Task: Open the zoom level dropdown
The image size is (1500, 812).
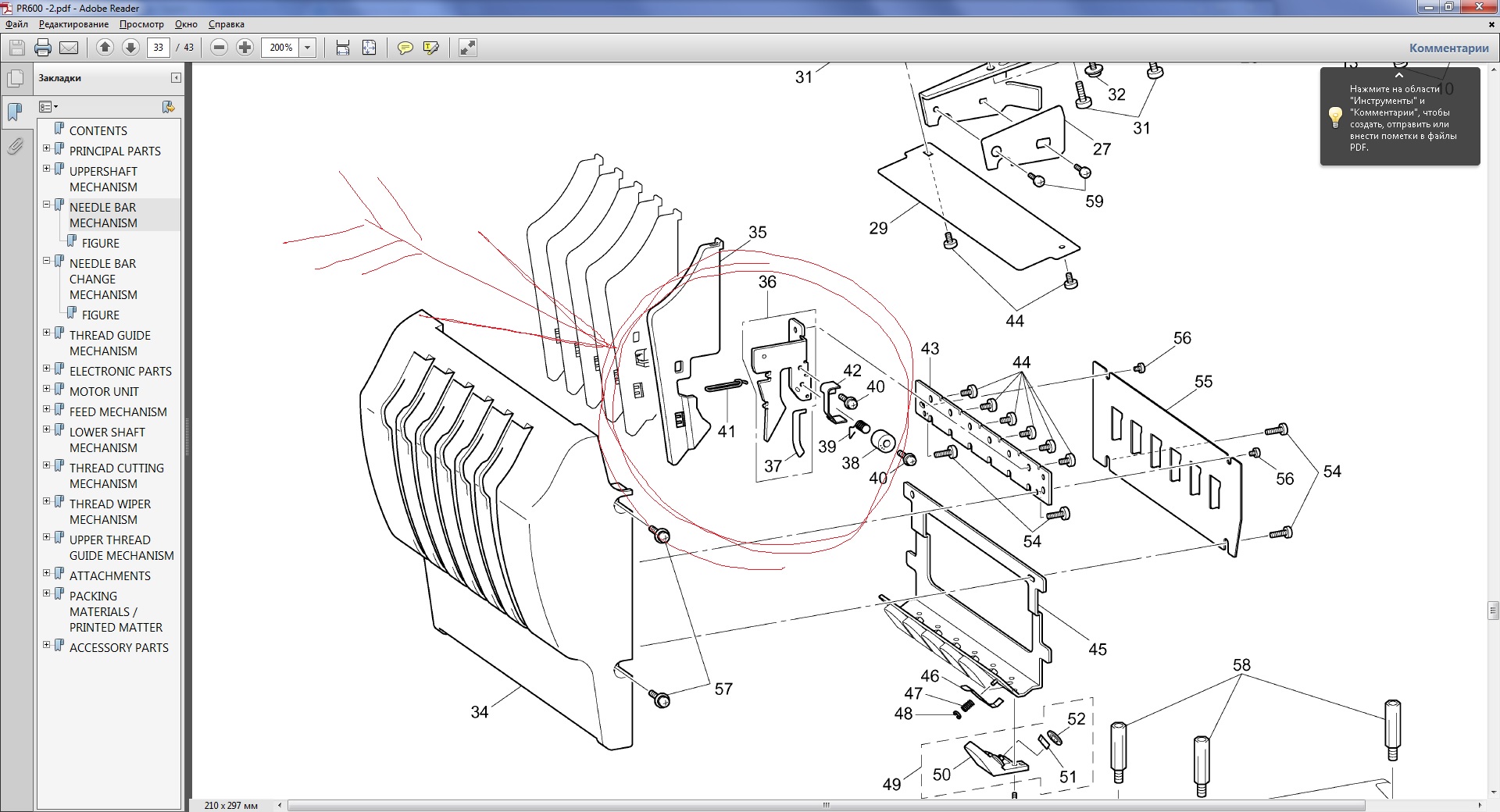Action: [x=308, y=48]
